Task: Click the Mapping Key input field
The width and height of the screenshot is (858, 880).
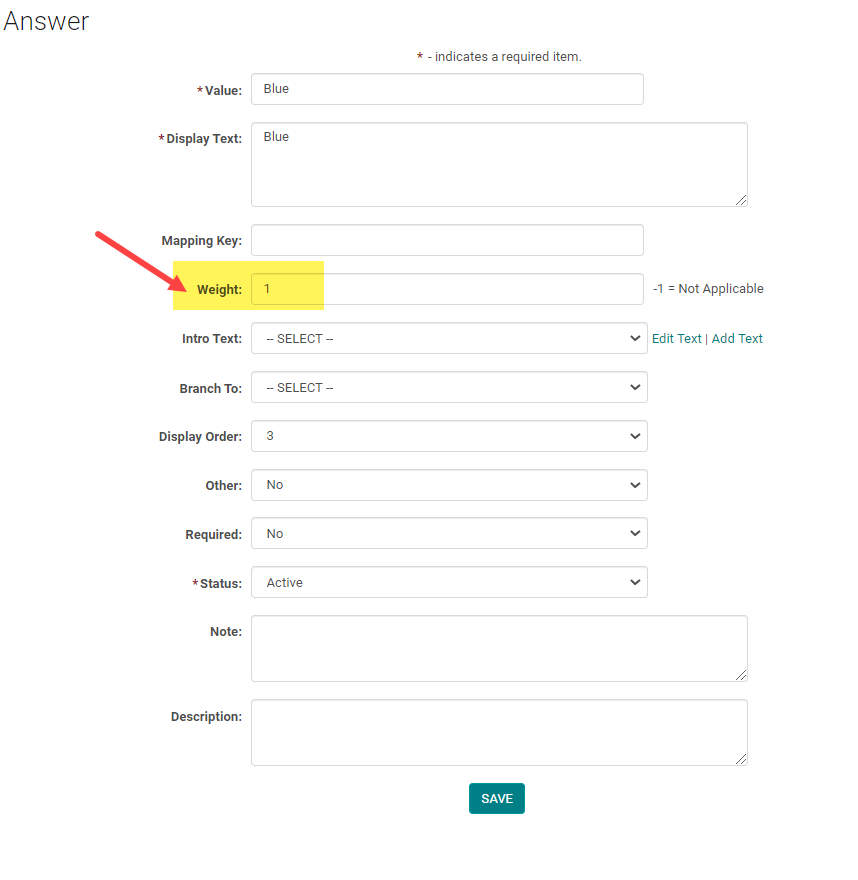Action: (x=447, y=240)
